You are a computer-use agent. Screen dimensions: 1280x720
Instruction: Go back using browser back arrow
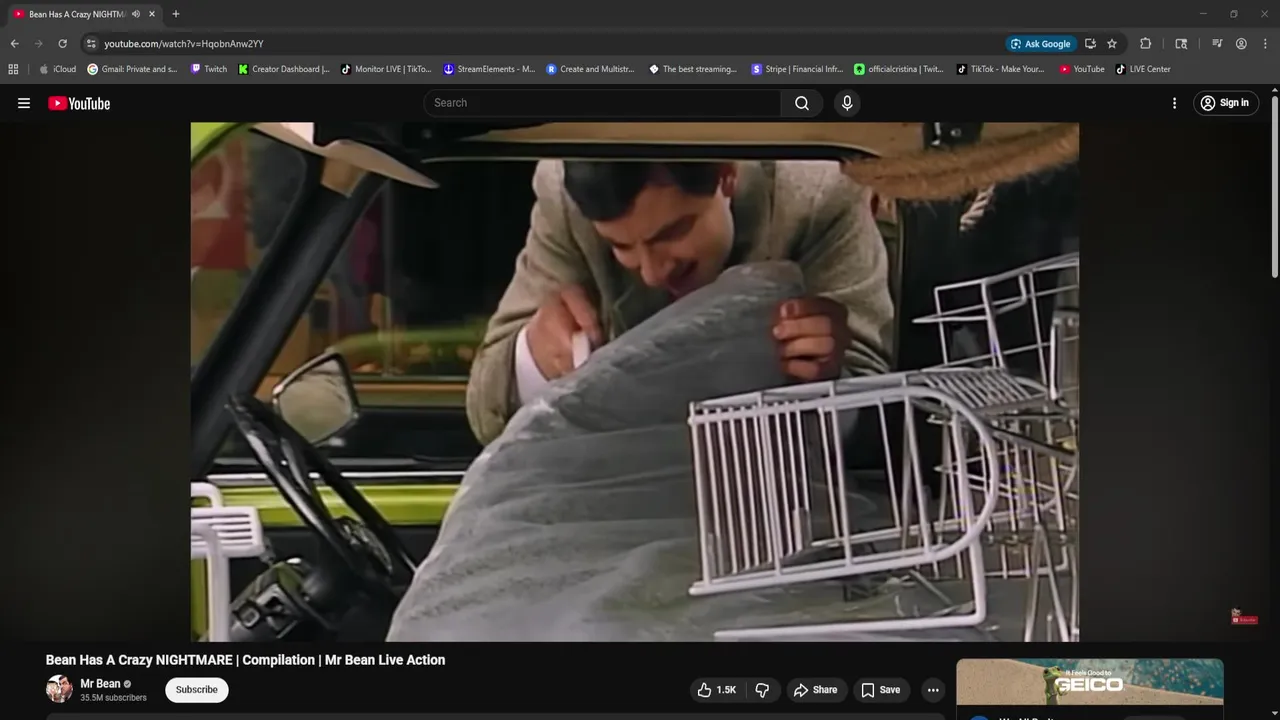14,44
